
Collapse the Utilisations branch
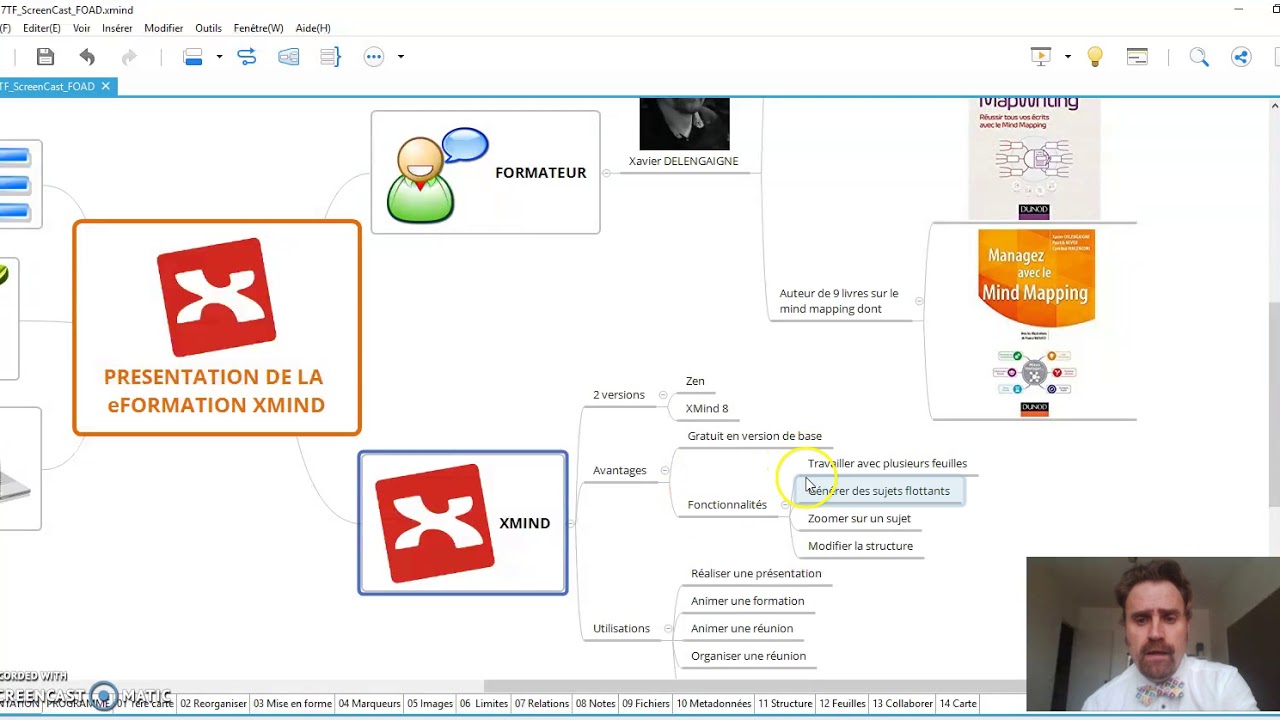click(x=667, y=629)
